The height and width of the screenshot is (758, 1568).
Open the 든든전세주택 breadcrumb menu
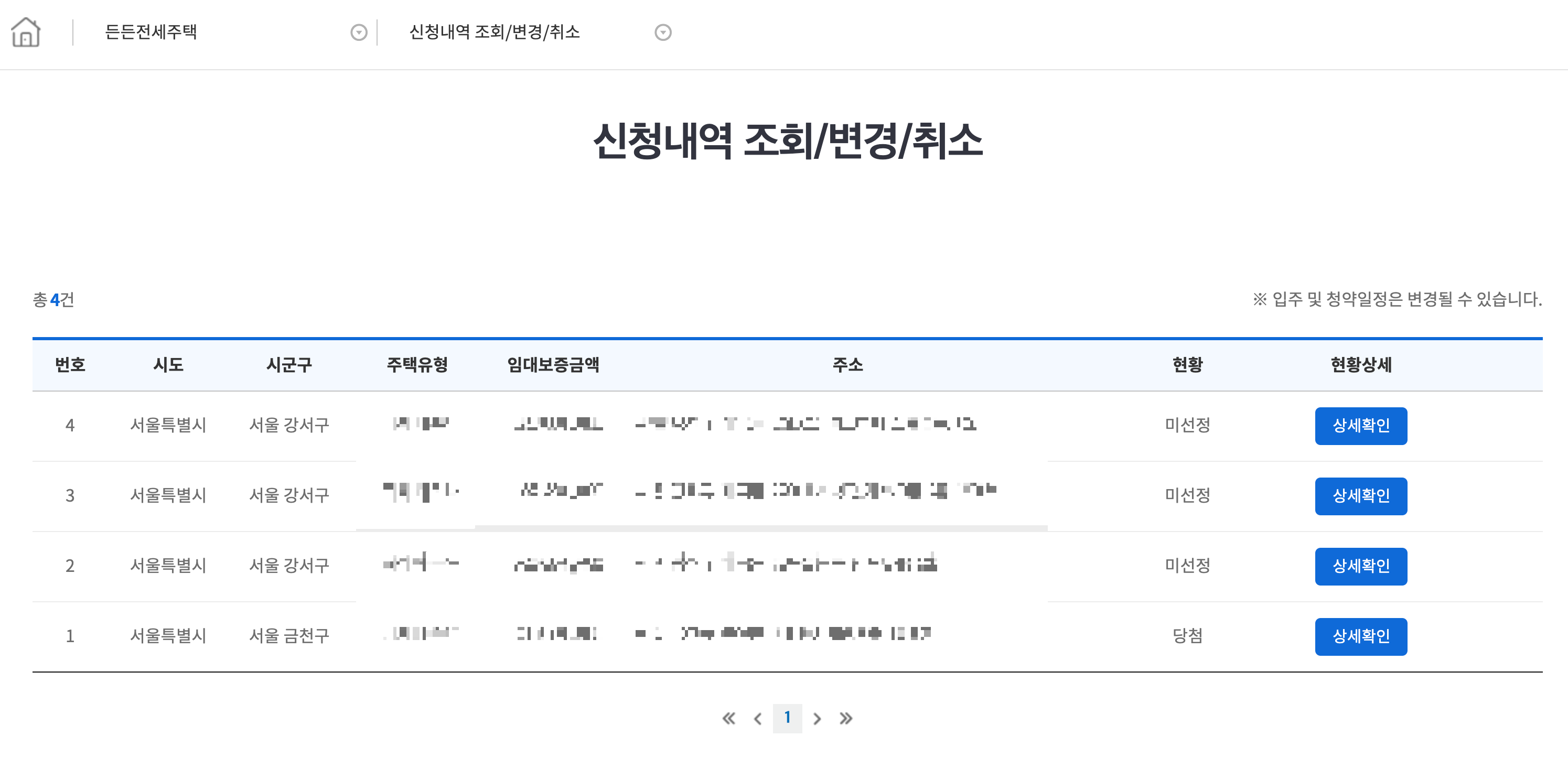(x=151, y=31)
